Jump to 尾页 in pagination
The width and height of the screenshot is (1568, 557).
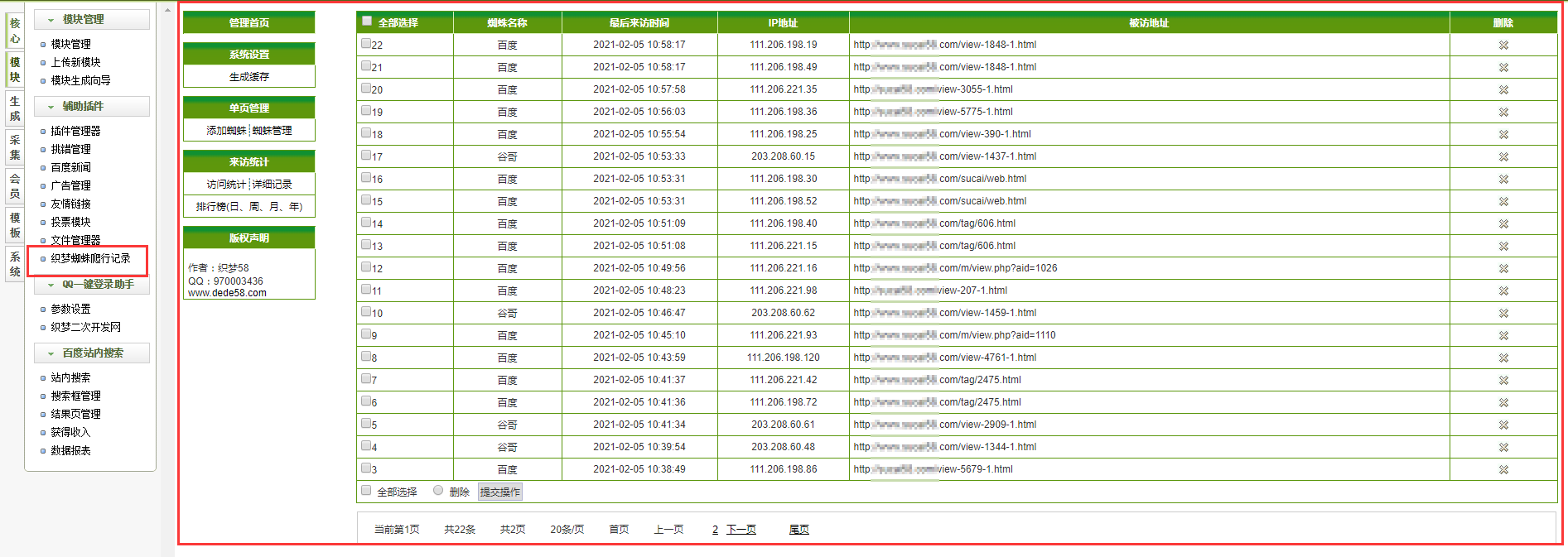[x=799, y=530]
